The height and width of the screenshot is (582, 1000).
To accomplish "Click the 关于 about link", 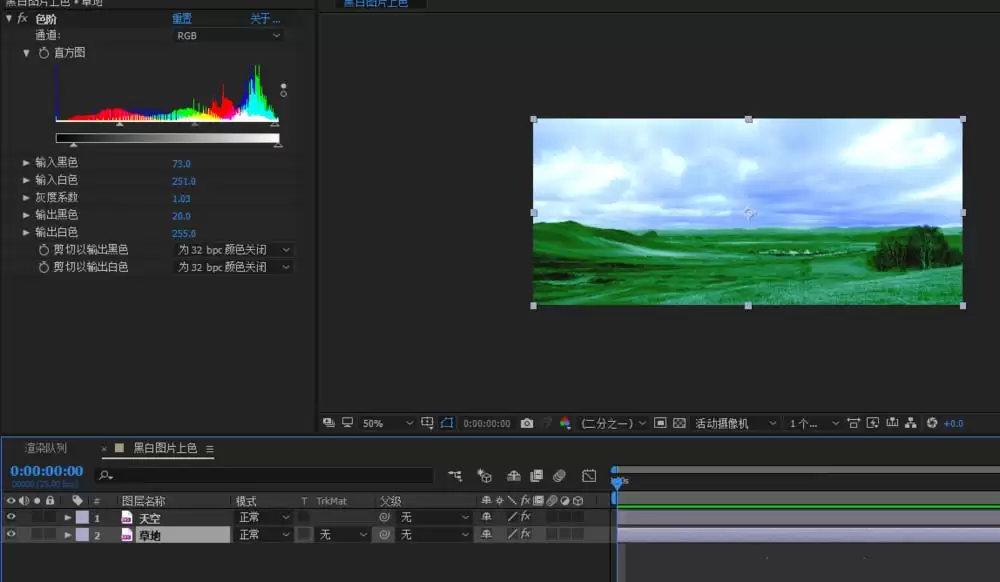I will click(265, 18).
